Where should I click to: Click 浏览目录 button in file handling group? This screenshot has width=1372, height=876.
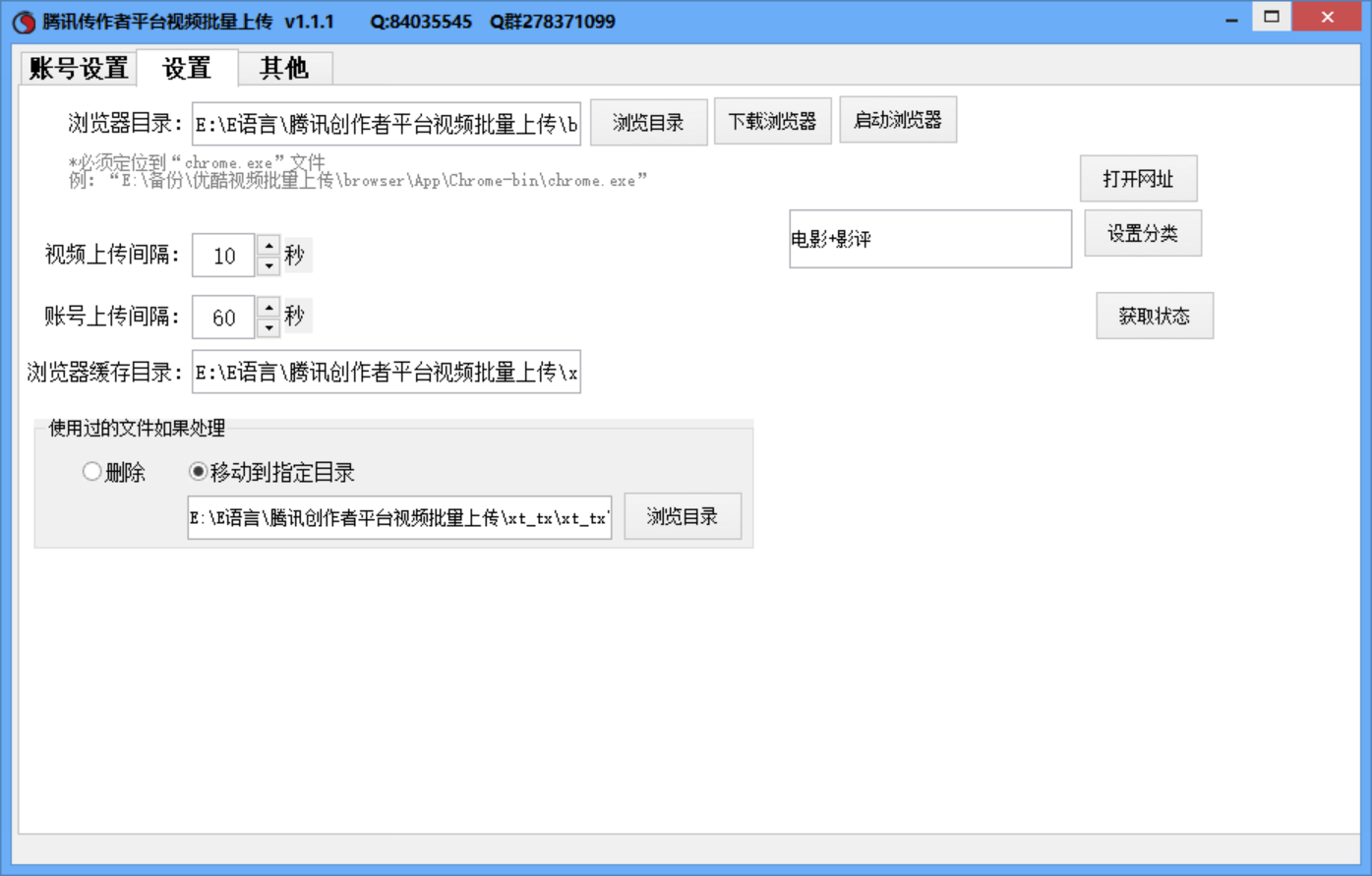pyautogui.click(x=683, y=516)
